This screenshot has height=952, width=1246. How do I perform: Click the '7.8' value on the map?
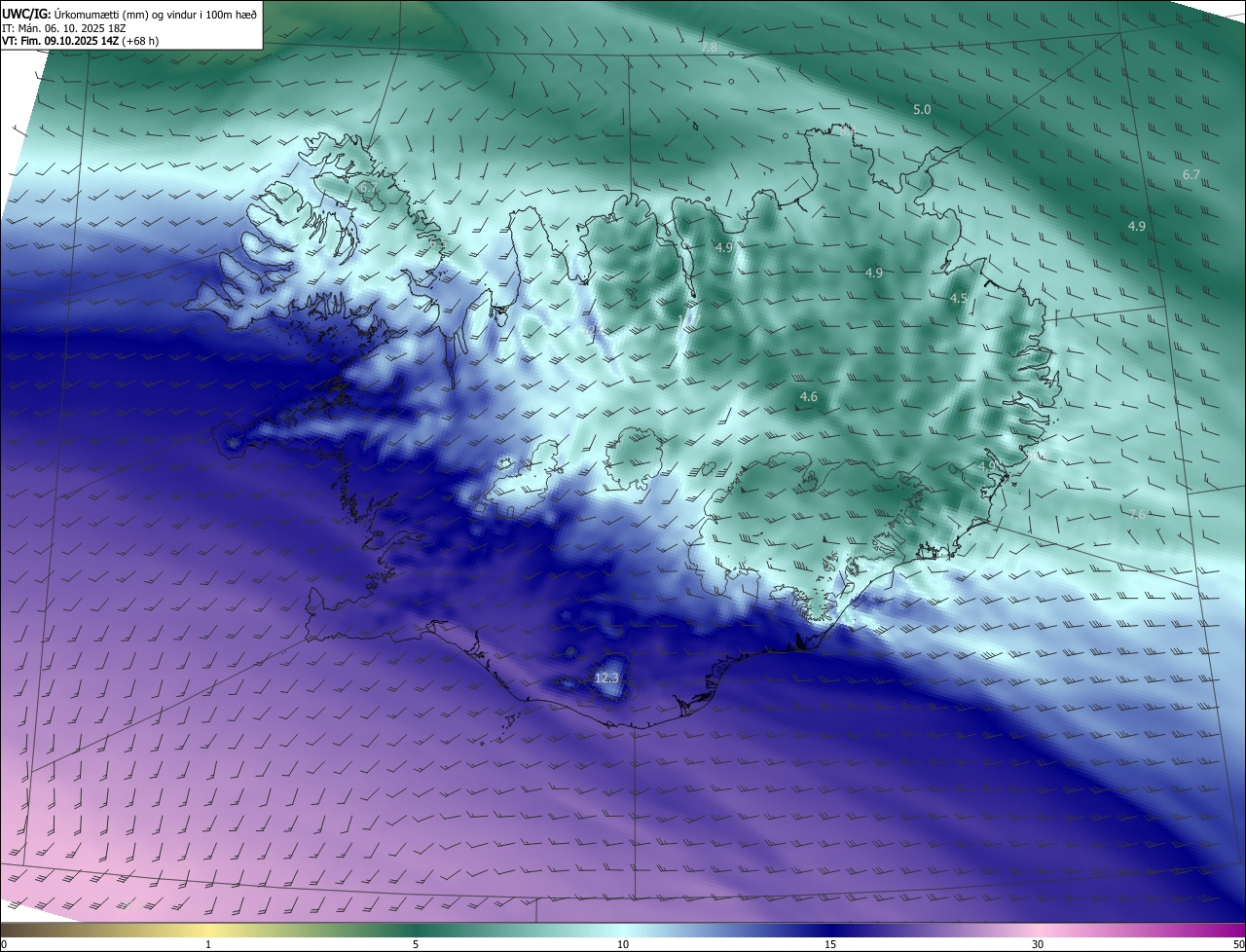click(709, 47)
